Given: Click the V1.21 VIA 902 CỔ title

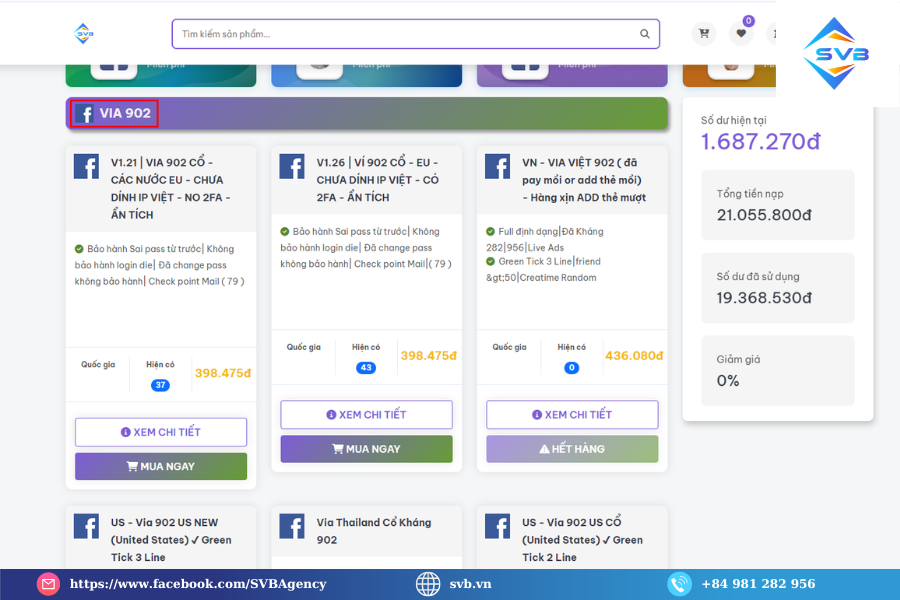Looking at the screenshot, I should click(x=170, y=188).
